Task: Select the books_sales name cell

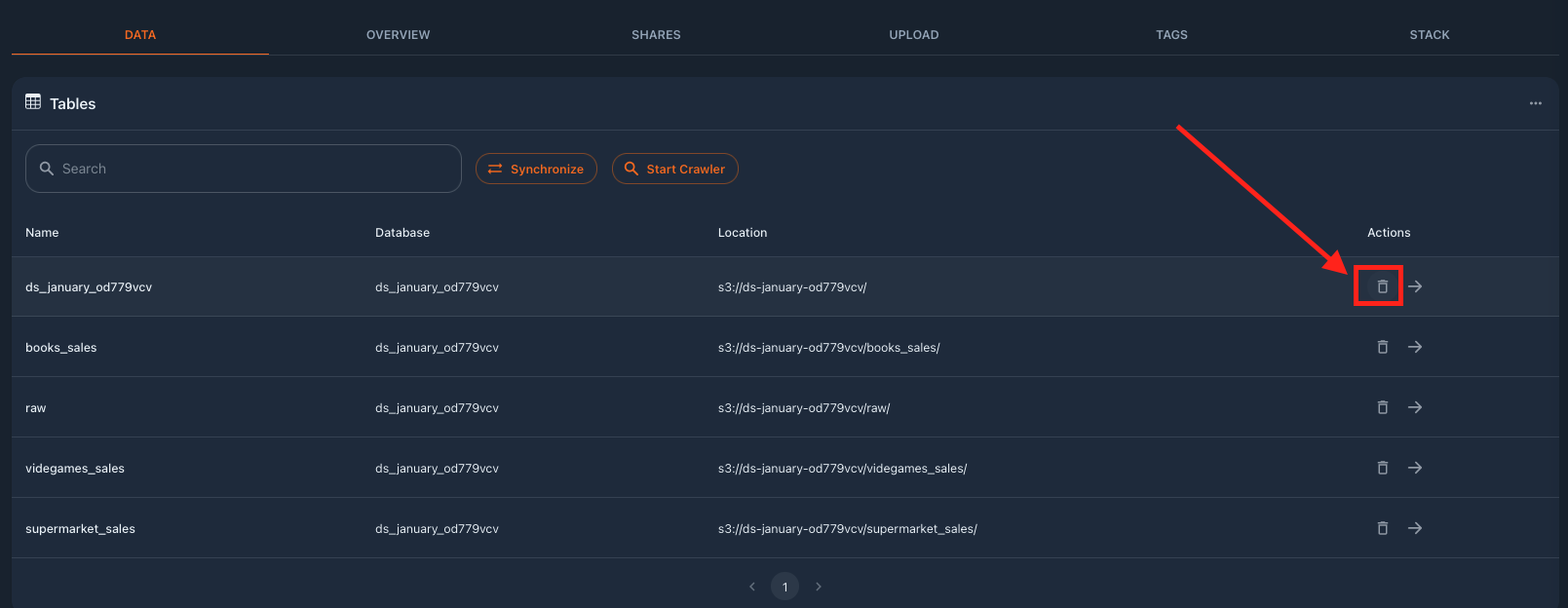Action: [61, 348]
